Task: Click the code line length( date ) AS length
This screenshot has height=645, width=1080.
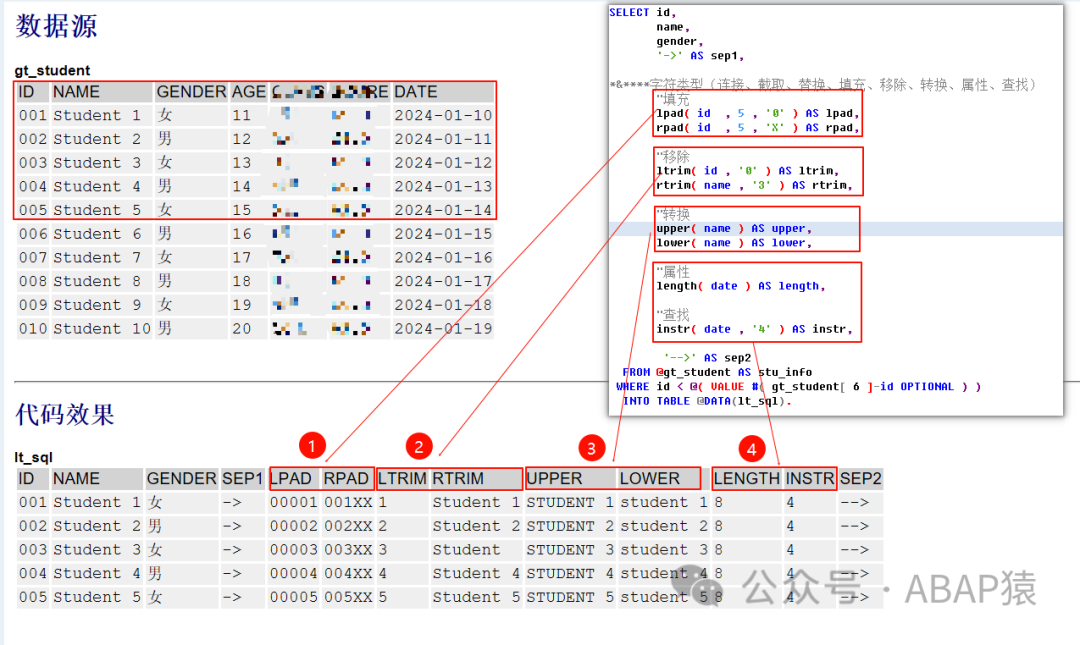Action: coord(740,285)
